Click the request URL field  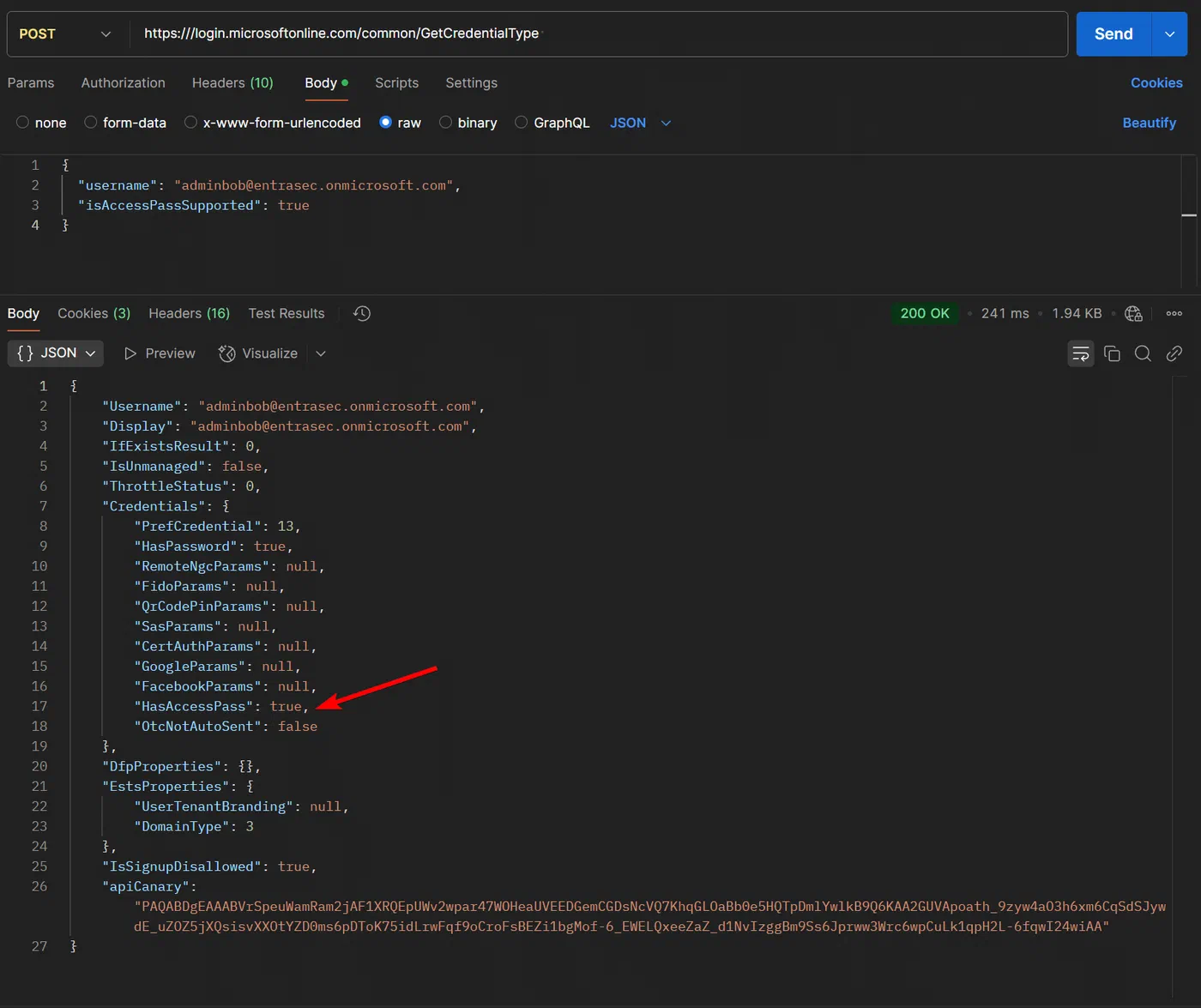pyautogui.click(x=599, y=33)
